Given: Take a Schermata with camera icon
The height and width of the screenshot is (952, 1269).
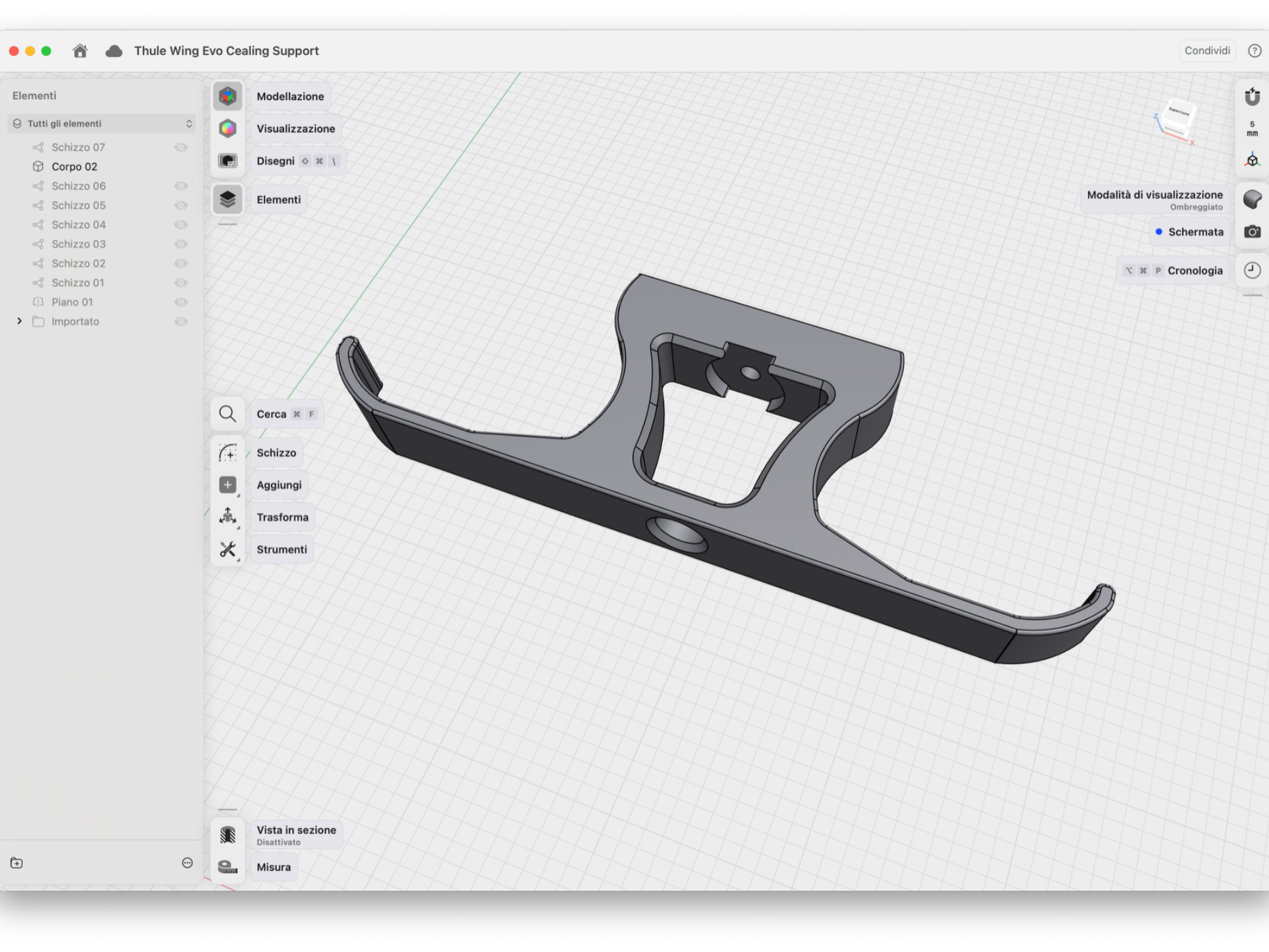Looking at the screenshot, I should (x=1252, y=231).
